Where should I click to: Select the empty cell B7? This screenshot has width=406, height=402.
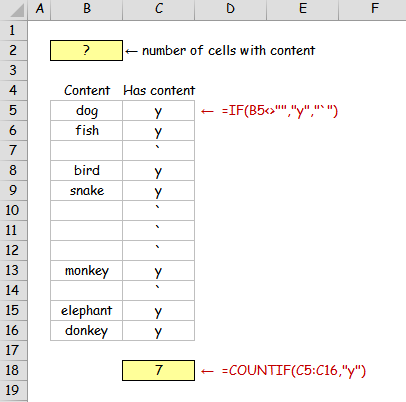pos(87,151)
